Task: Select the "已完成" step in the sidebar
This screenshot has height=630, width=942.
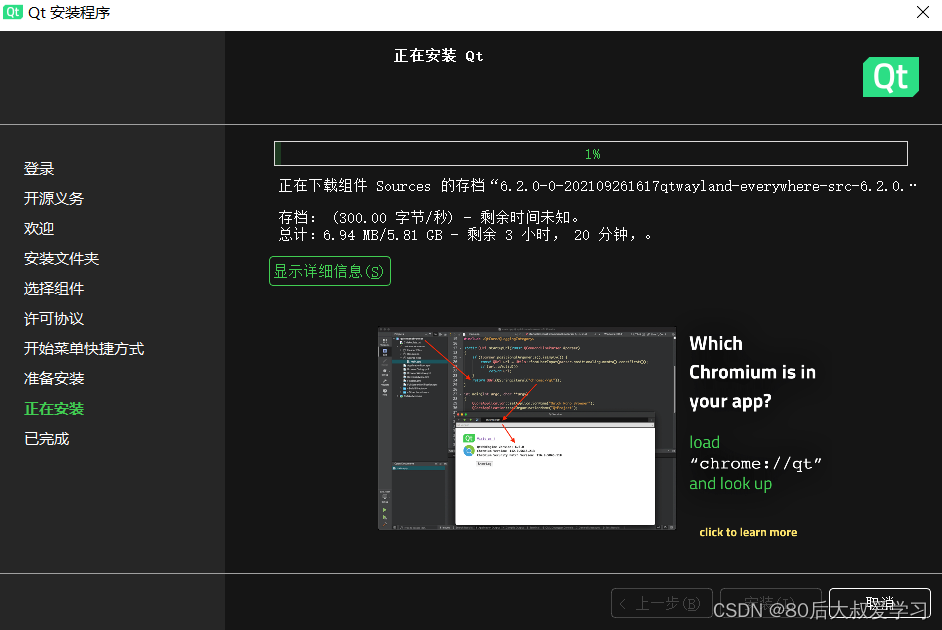Action: click(45, 438)
